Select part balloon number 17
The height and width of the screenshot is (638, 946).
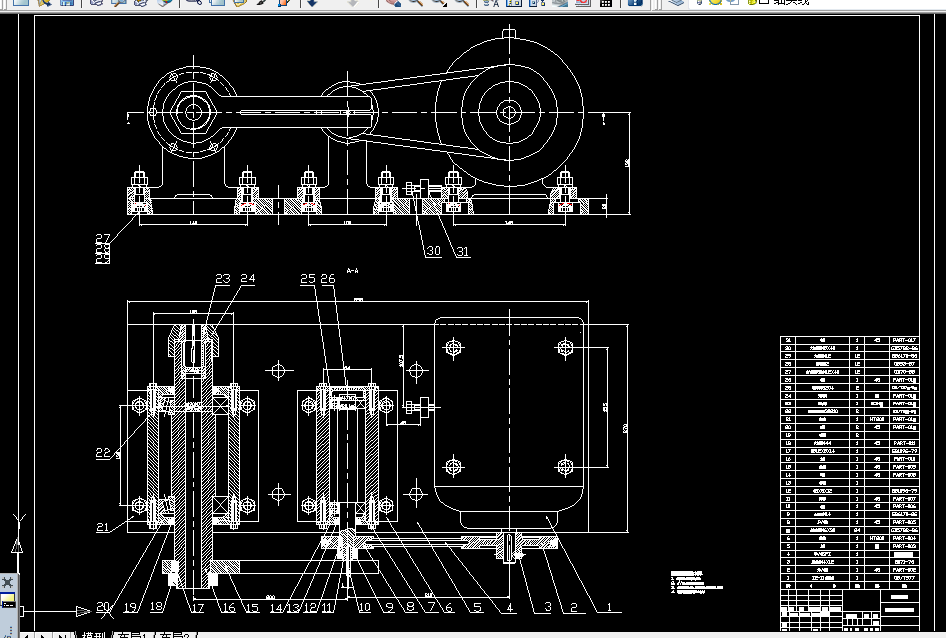click(x=197, y=607)
